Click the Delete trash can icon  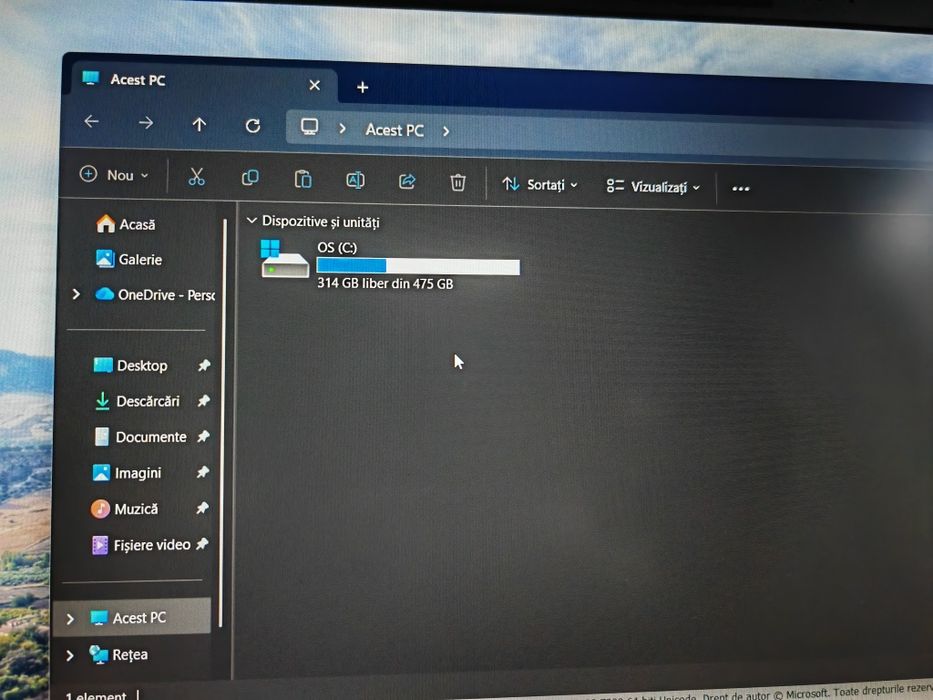coord(458,182)
